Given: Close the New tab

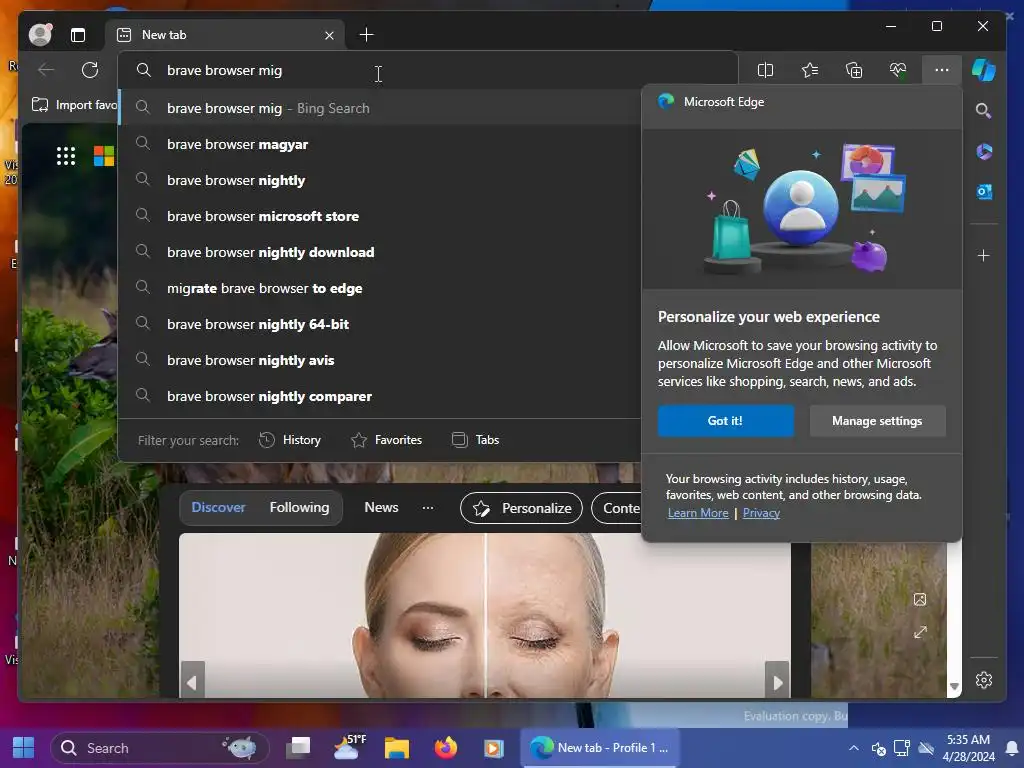Looking at the screenshot, I should coord(329,35).
